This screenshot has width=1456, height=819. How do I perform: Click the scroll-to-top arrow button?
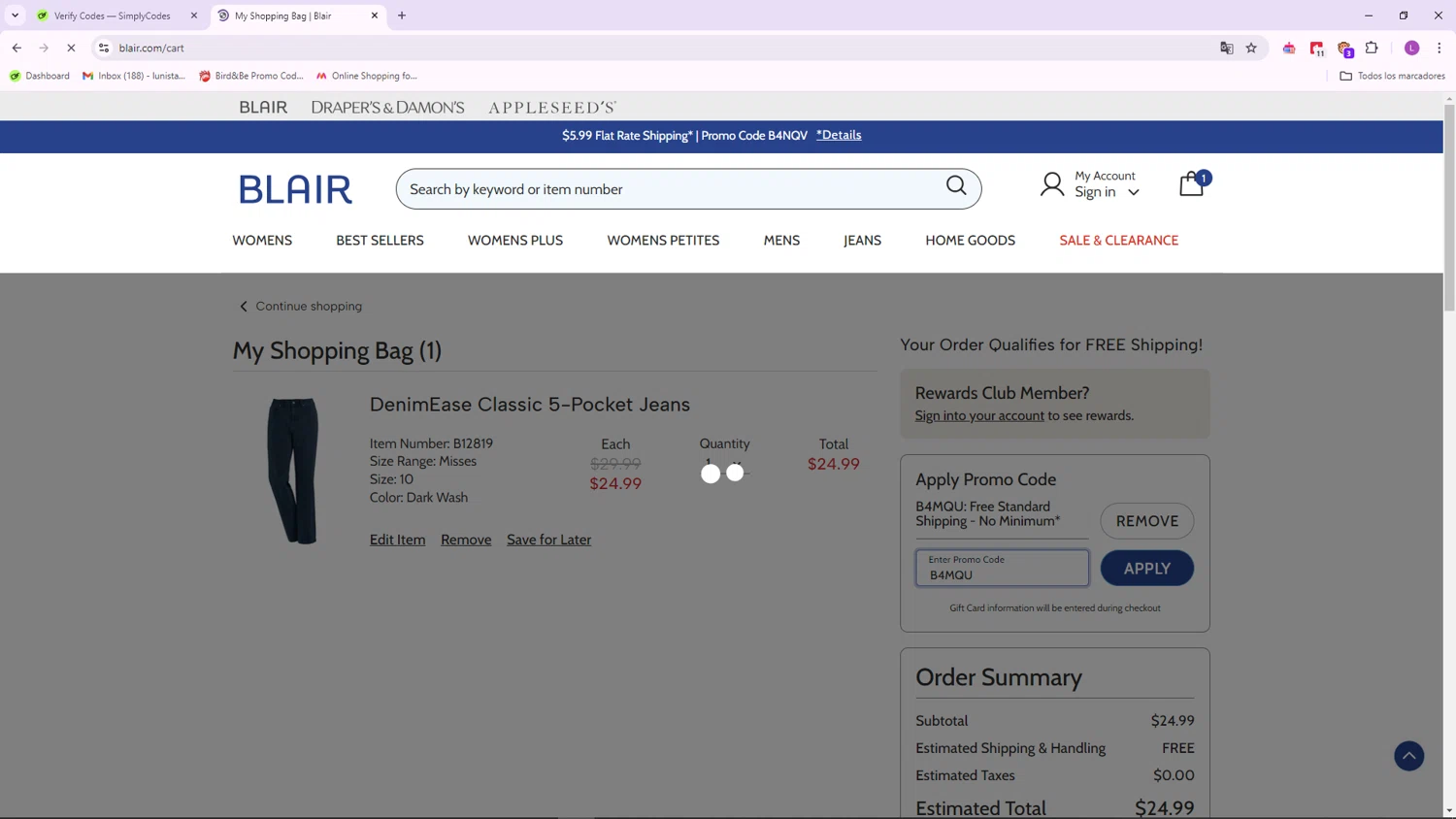point(1408,756)
